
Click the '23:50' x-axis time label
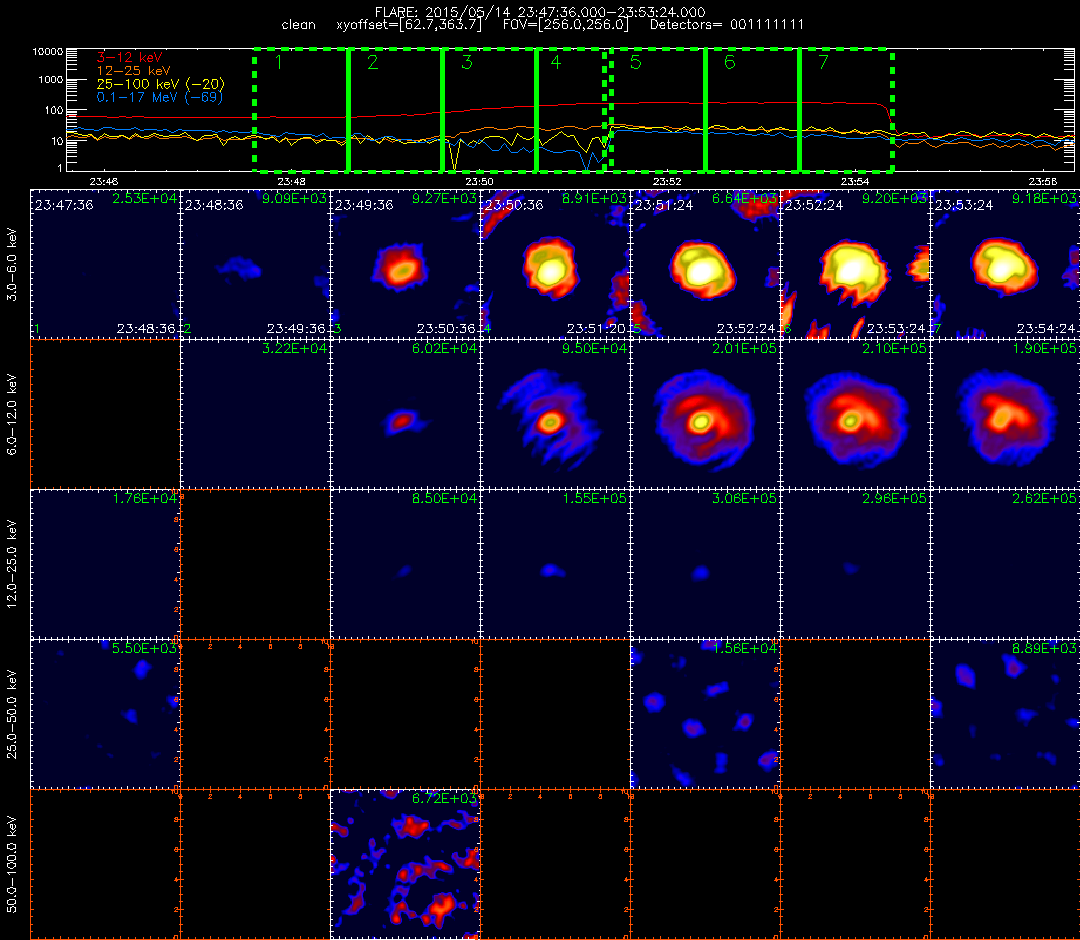(479, 182)
